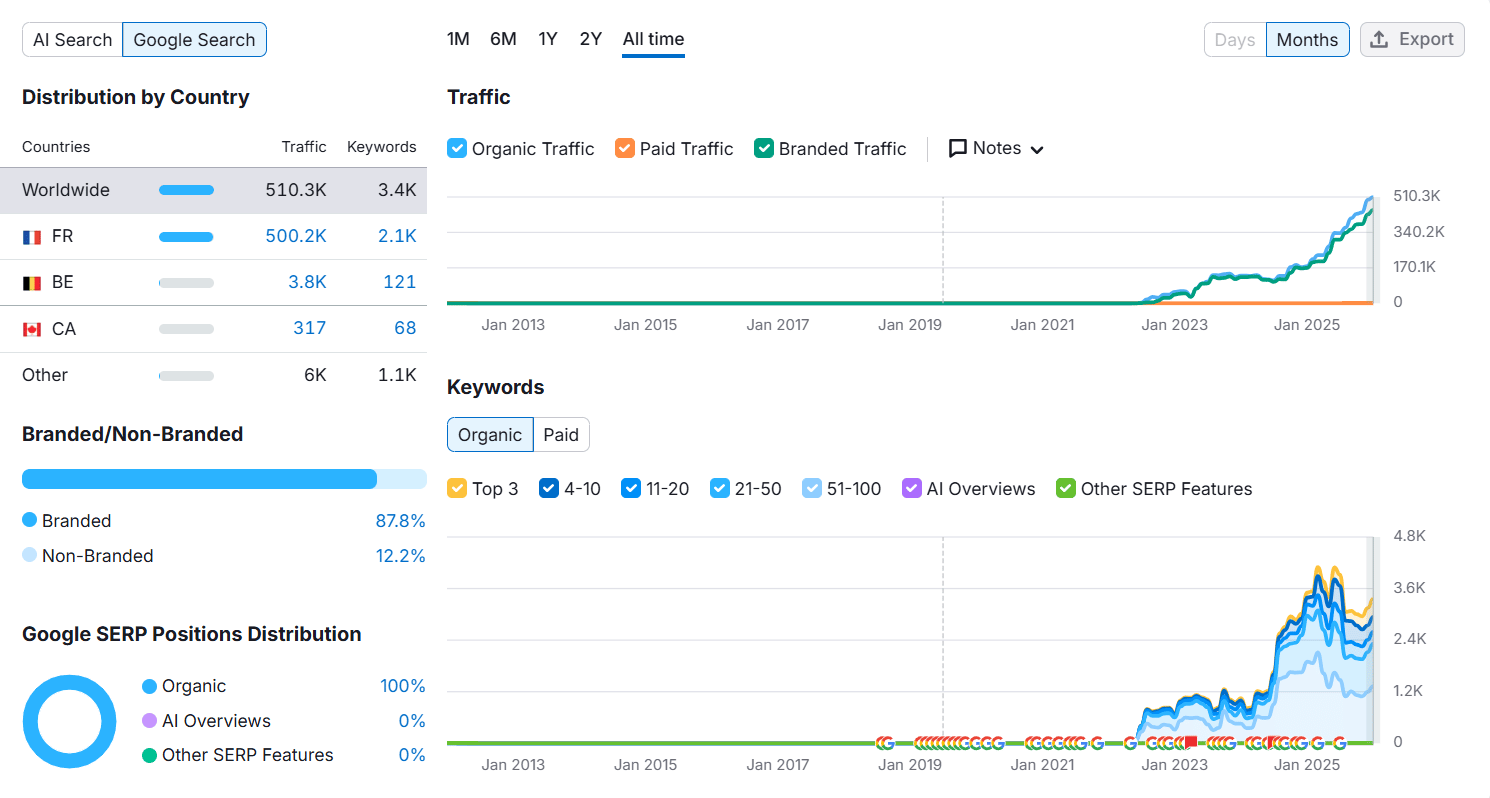Switch chart granularity to Days

tap(1234, 40)
